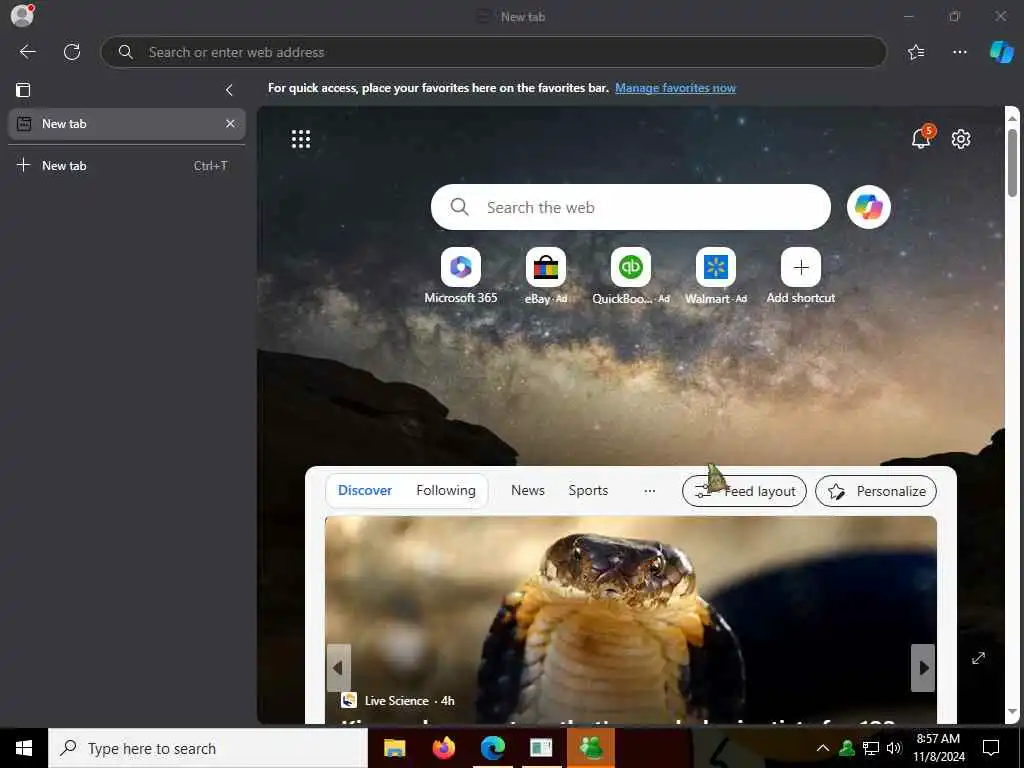
Task: Open Settings and more ellipsis menu
Action: click(x=959, y=52)
